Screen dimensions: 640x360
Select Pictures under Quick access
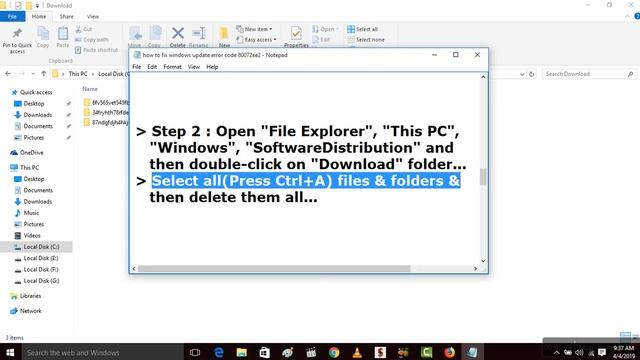pyautogui.click(x=33, y=138)
